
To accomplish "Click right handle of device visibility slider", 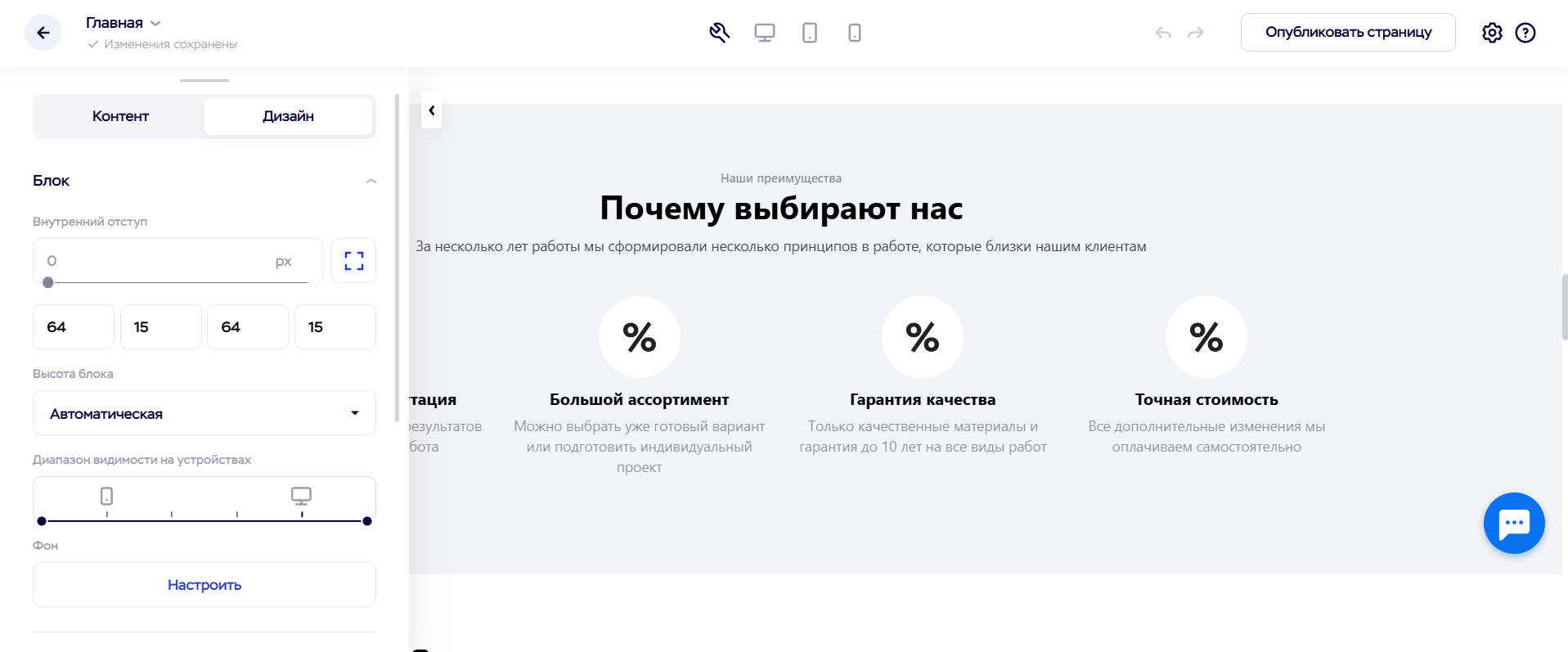I will pos(367,521).
